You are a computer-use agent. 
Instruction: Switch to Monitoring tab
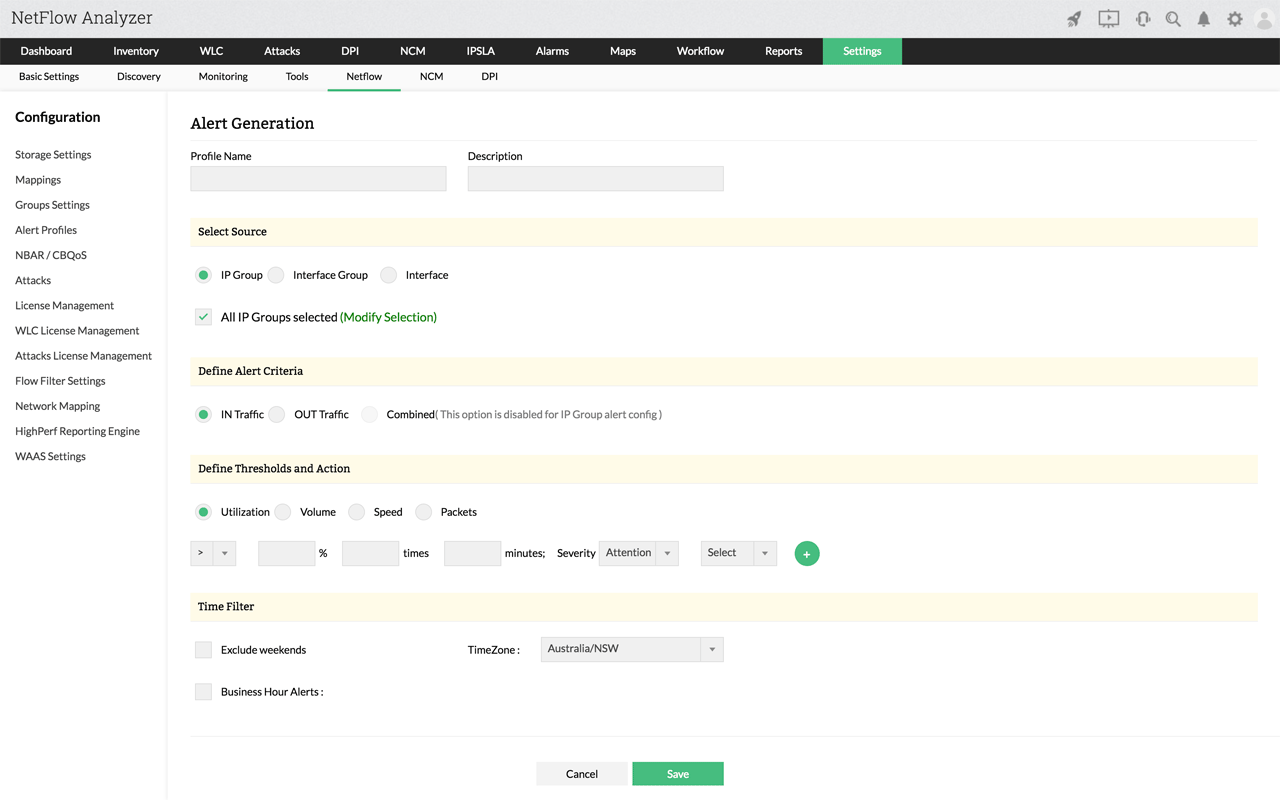pyautogui.click(x=223, y=77)
